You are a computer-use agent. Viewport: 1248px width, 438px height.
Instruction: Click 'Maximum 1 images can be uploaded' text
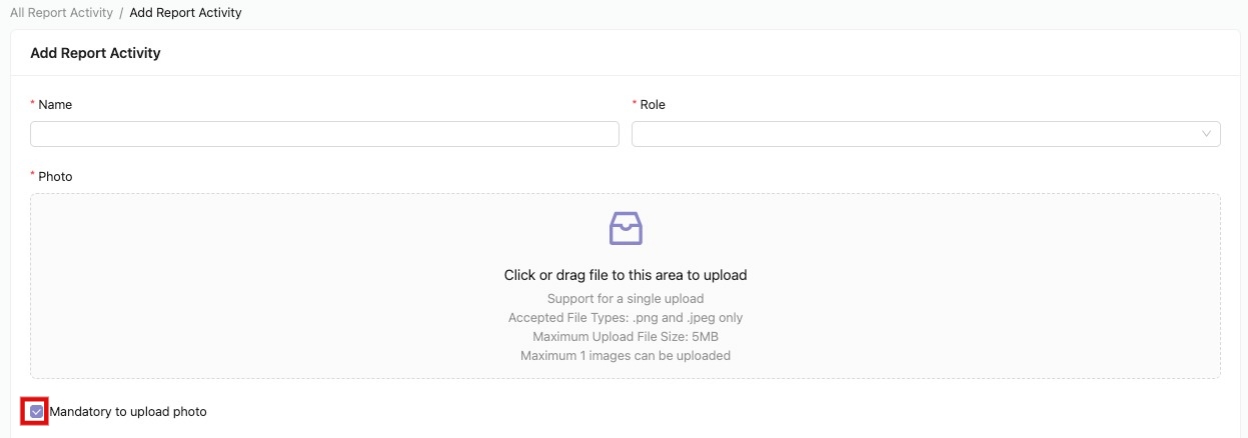pyautogui.click(x=625, y=355)
